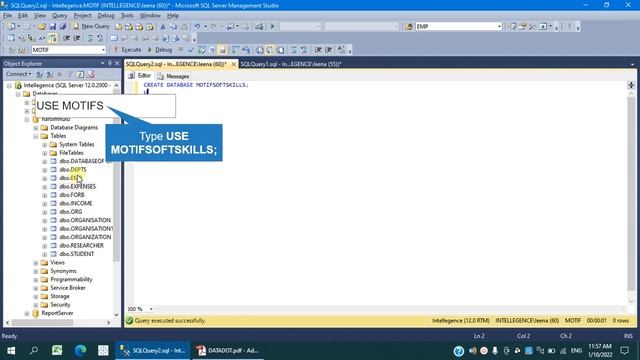Click the Decrease Indent icon
The height and width of the screenshot is (360, 640).
pyautogui.click(x=318, y=50)
